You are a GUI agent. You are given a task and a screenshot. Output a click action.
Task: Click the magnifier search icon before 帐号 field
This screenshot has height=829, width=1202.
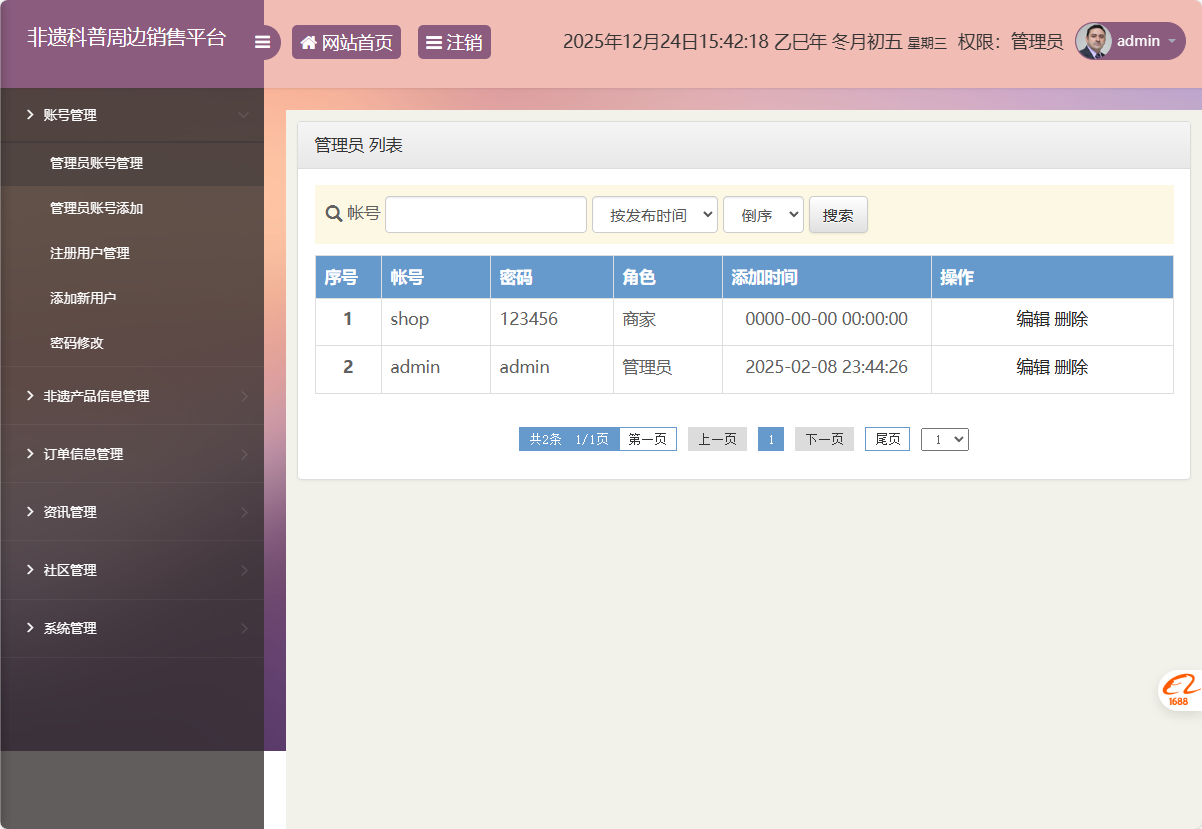pyautogui.click(x=333, y=214)
